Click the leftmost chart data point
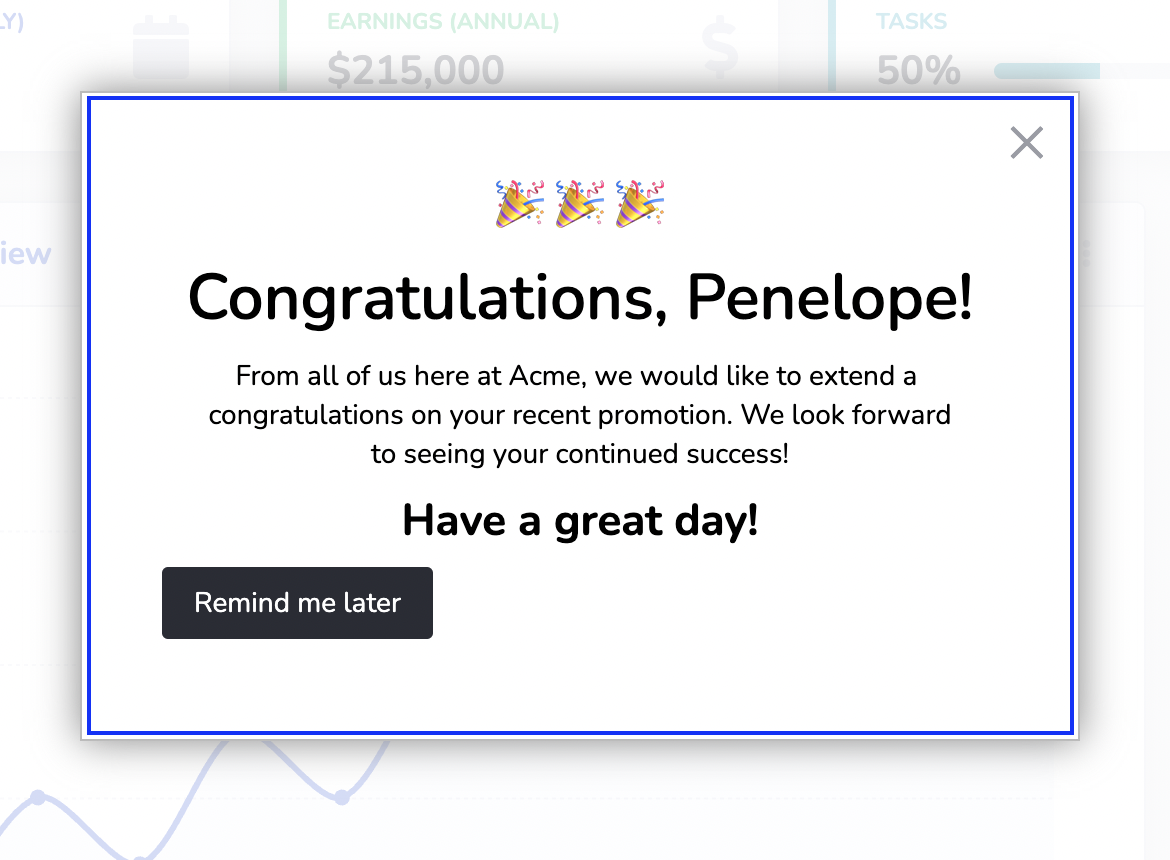Viewport: 1170px width, 860px height. 37,797
